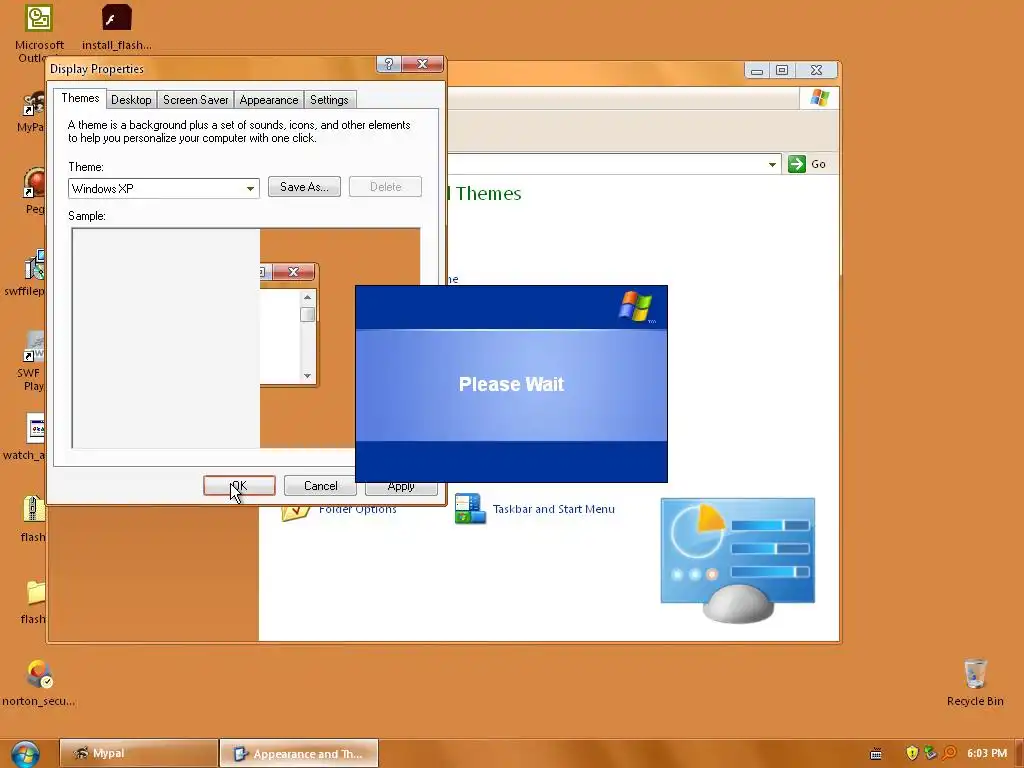
Task: Click the Control Panel monitor illustration
Action: (737, 560)
